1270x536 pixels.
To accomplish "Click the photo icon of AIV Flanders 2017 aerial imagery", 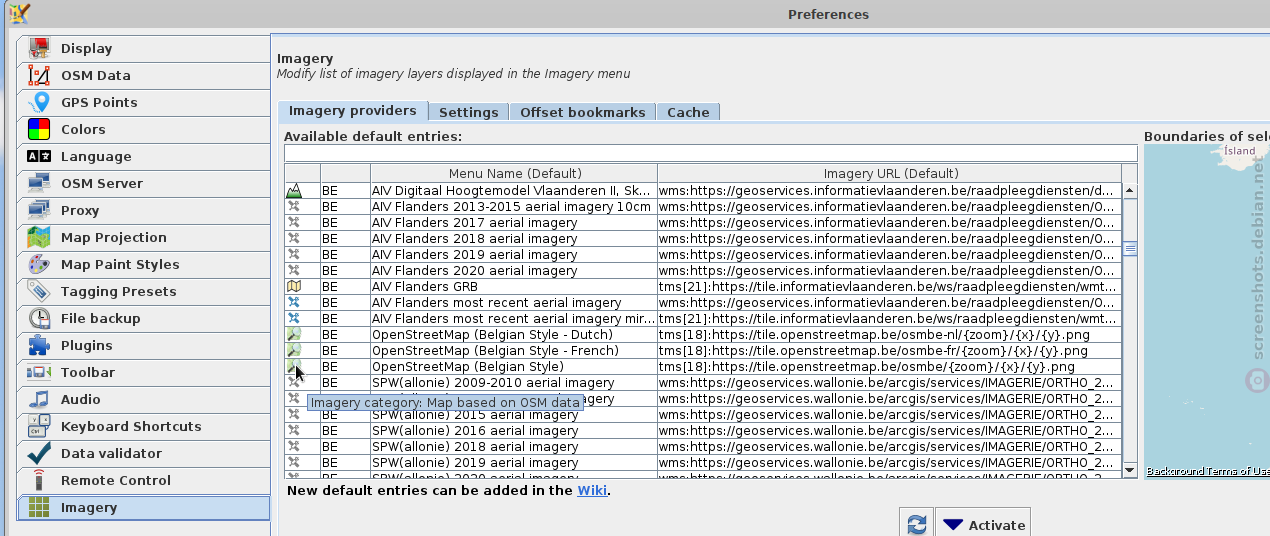I will tap(294, 222).
